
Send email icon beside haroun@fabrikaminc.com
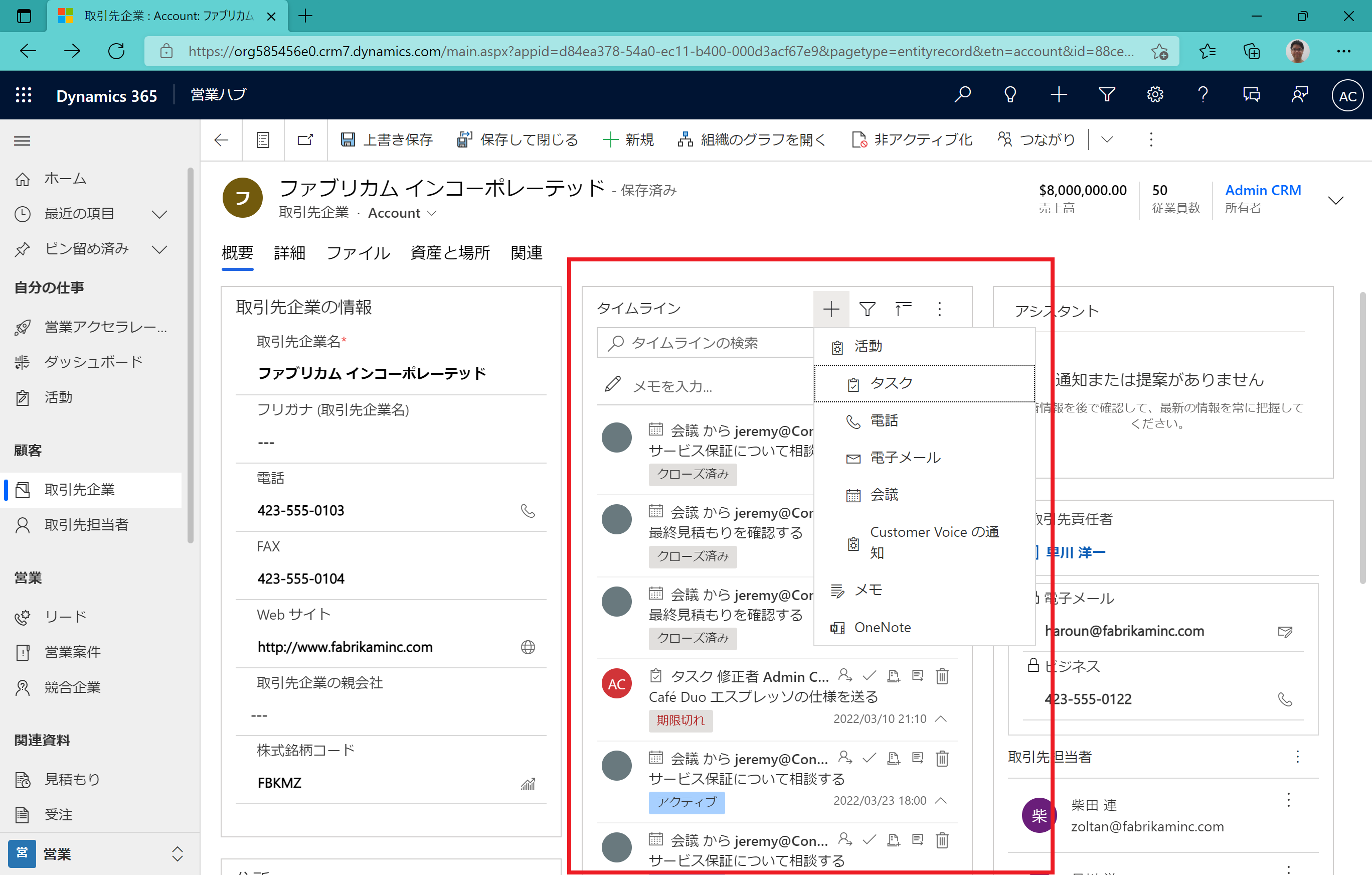1285,632
